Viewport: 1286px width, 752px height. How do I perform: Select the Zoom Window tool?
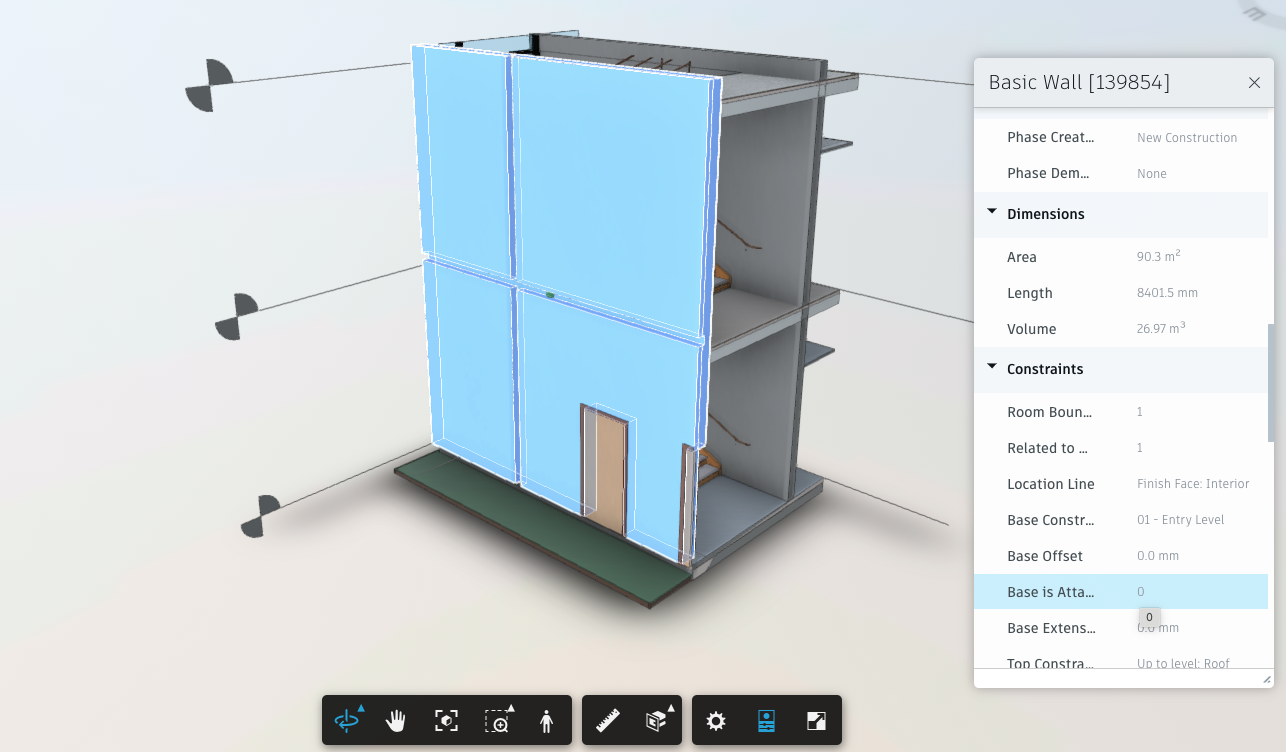[496, 720]
